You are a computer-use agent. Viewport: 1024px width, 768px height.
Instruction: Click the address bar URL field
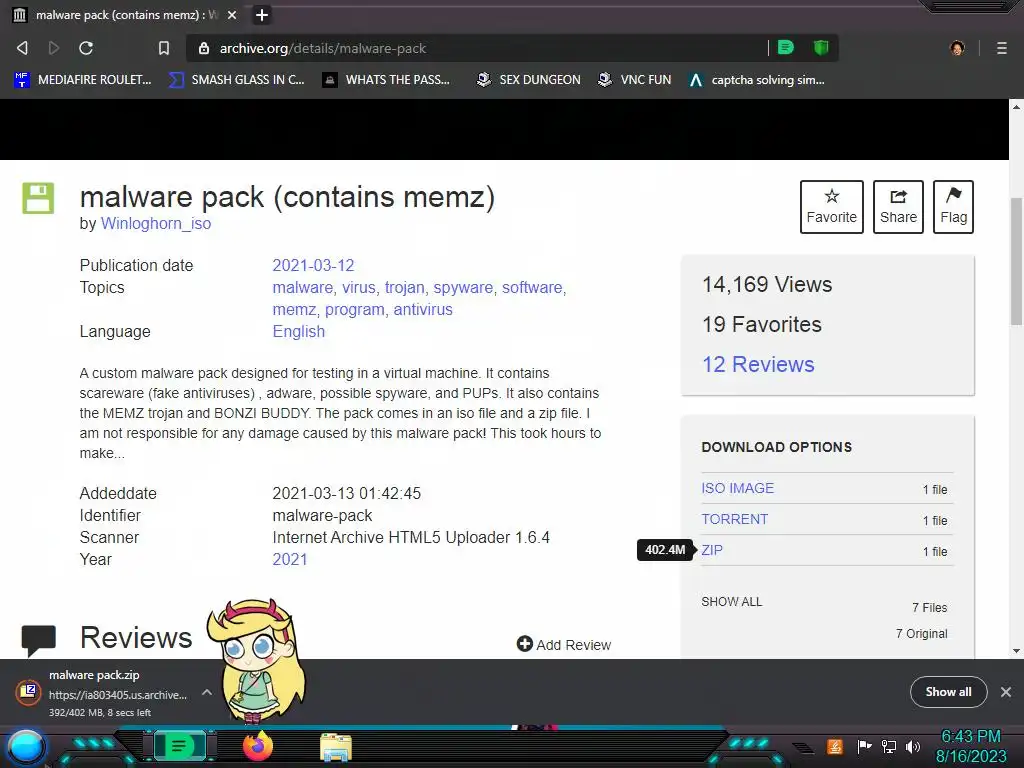[477, 48]
